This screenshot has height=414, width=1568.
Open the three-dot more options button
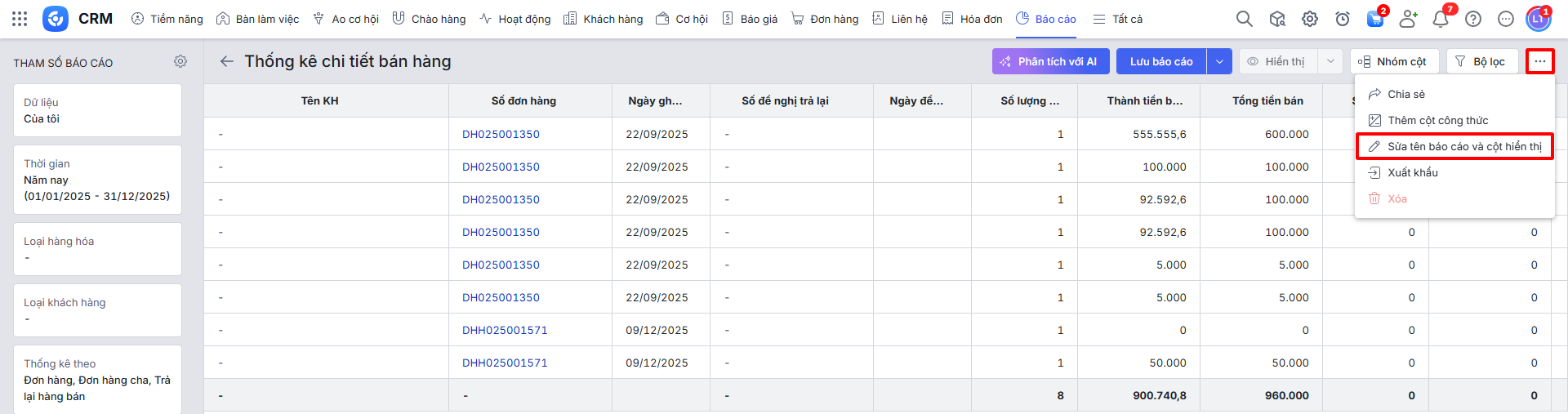[1539, 61]
